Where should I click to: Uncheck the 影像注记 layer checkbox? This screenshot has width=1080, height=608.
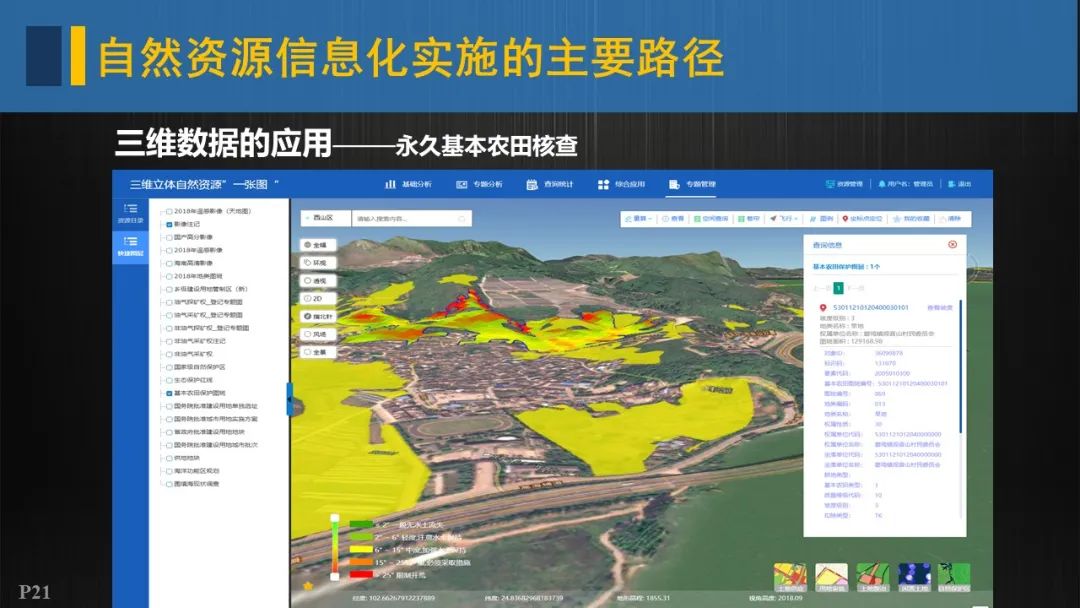(x=169, y=224)
